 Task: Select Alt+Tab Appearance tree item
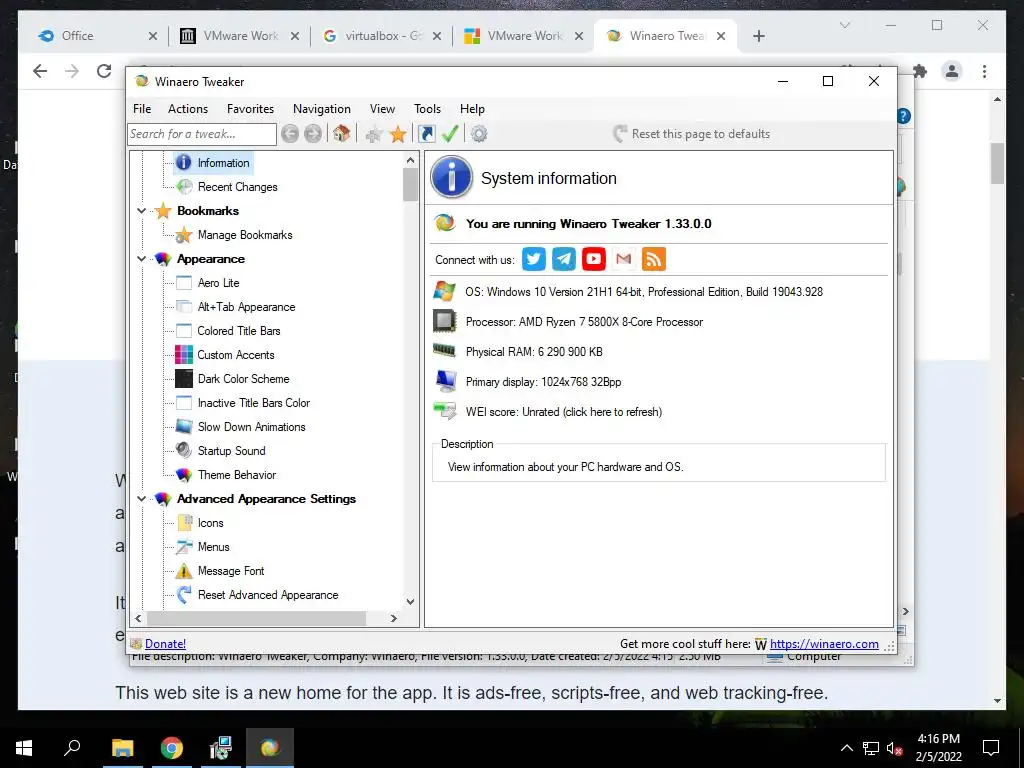[x=246, y=307]
